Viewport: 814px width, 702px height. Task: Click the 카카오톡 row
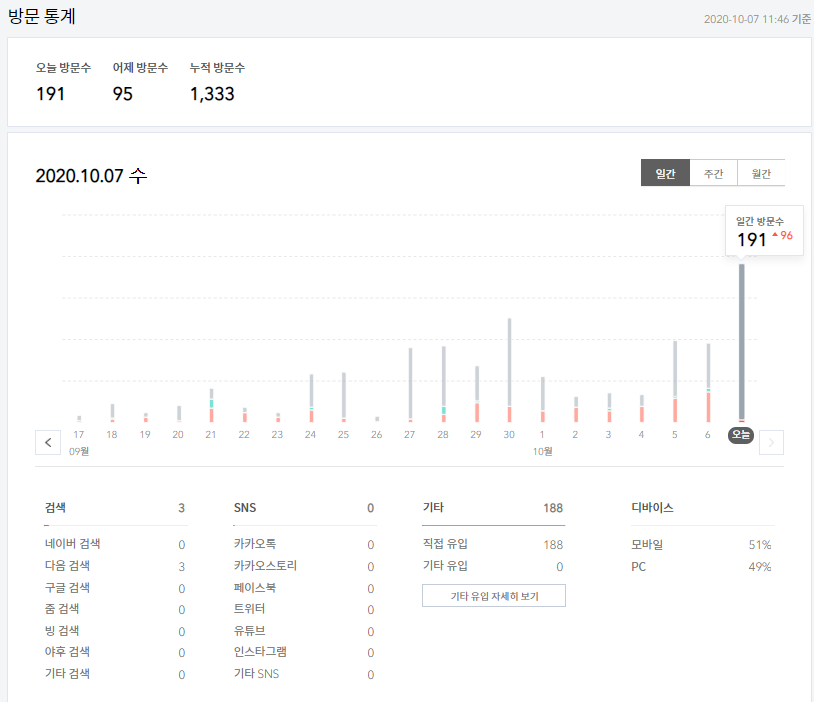(304, 544)
